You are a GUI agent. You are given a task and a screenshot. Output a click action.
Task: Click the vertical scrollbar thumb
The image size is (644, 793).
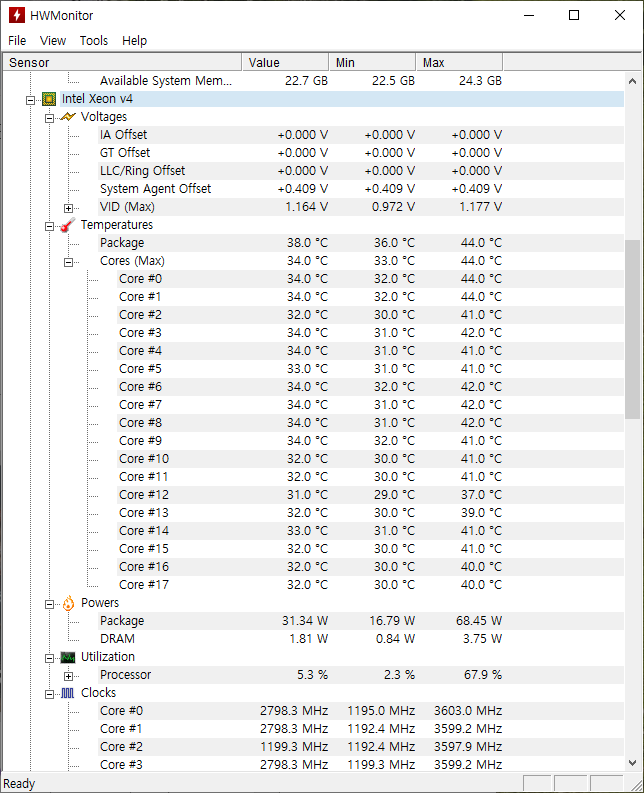pyautogui.click(x=632, y=329)
